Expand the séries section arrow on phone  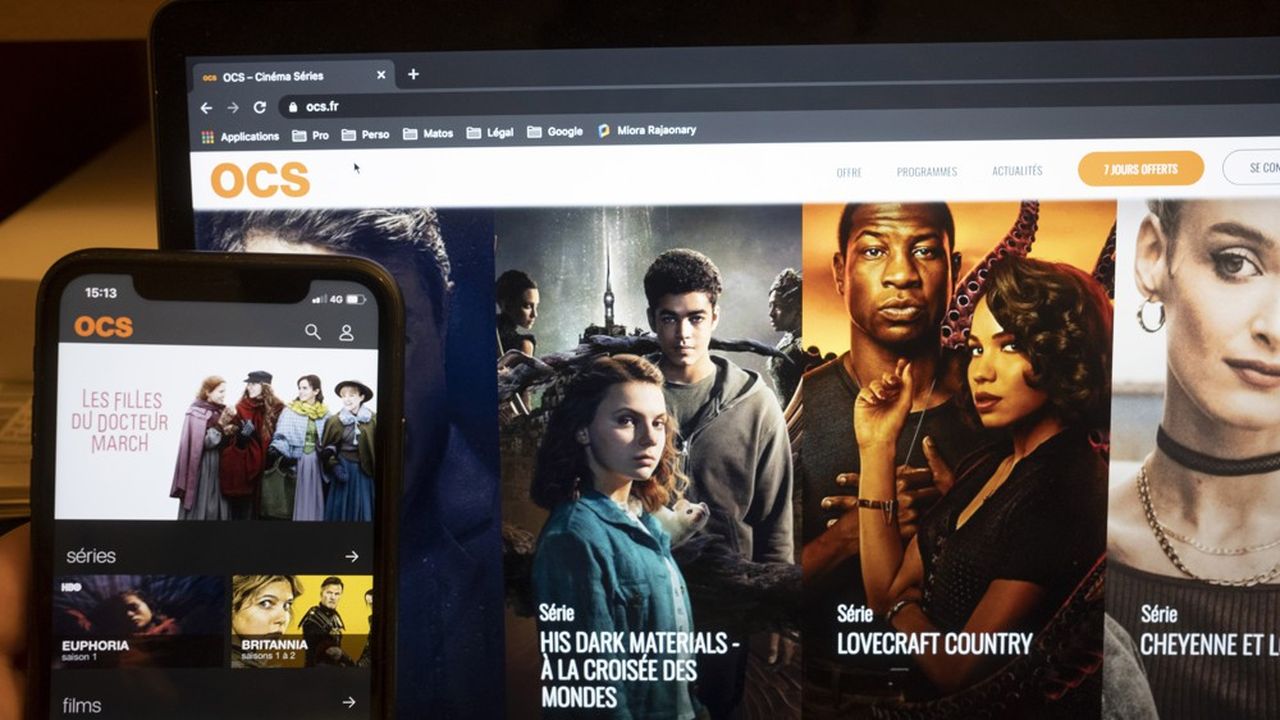pyautogui.click(x=351, y=556)
